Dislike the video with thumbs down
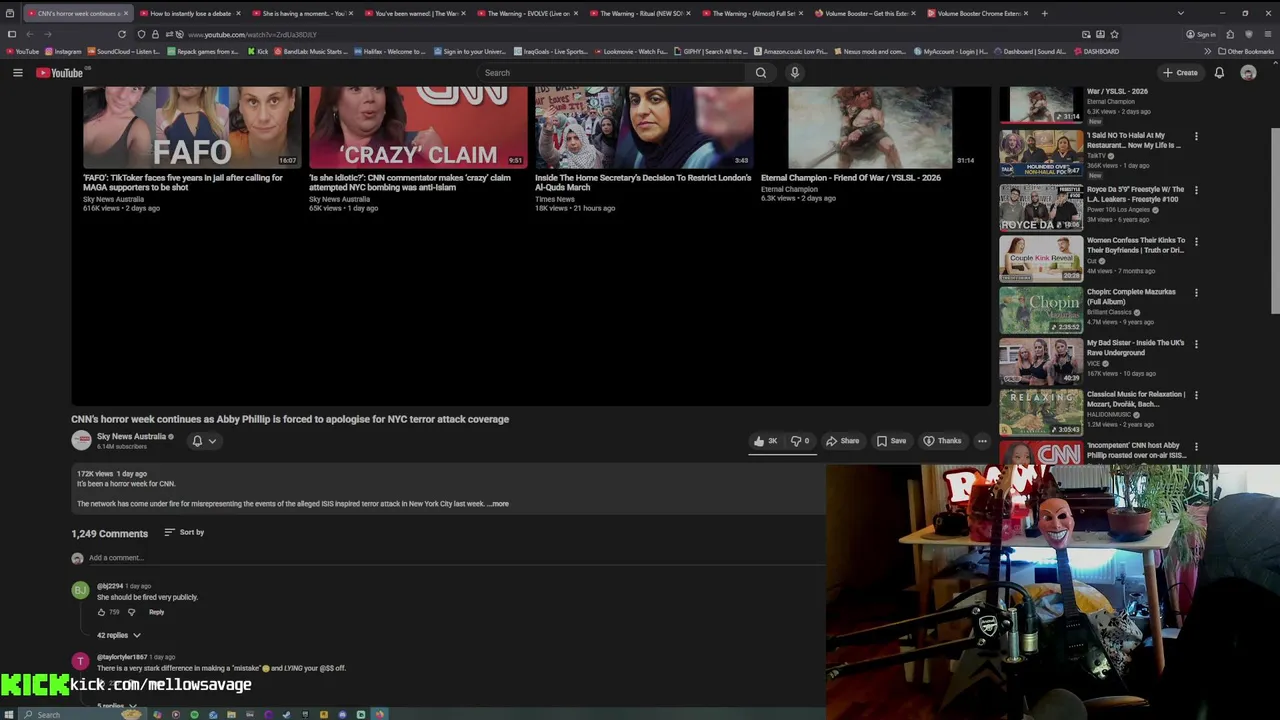This screenshot has height=720, width=1280. click(x=800, y=441)
